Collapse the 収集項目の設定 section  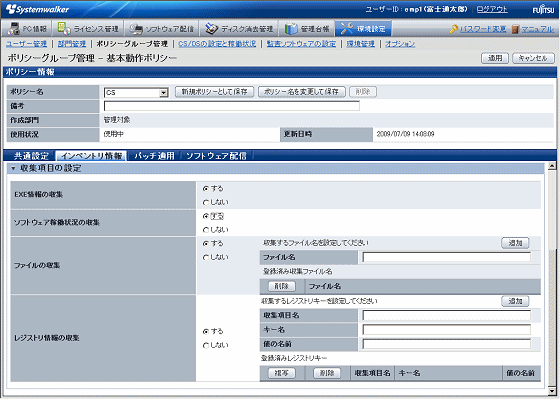click(x=13, y=168)
